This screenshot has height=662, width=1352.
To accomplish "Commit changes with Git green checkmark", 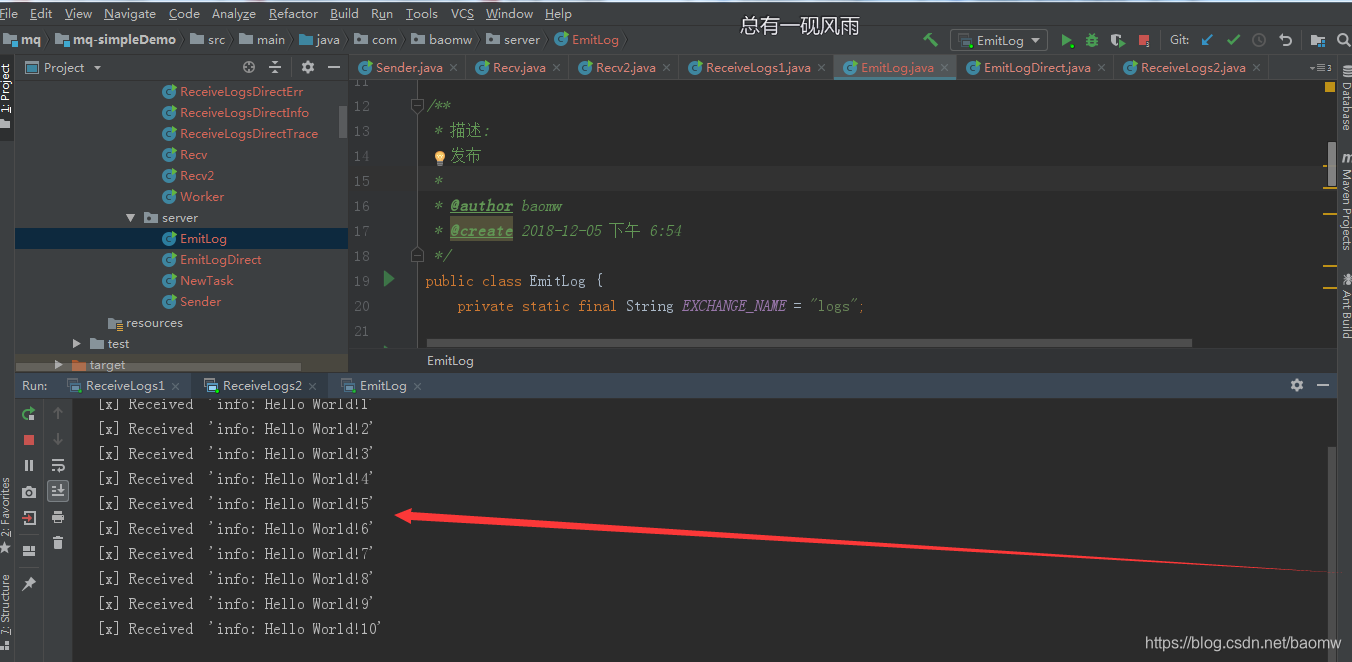I will tap(1233, 40).
